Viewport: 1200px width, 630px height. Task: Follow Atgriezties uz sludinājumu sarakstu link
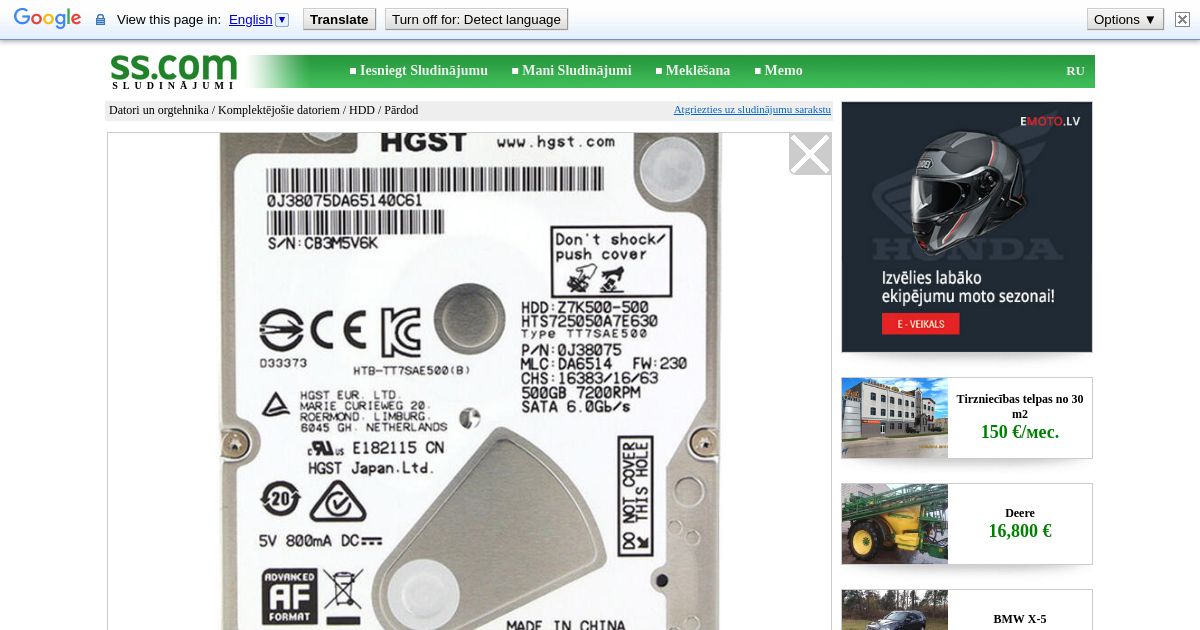(x=752, y=110)
